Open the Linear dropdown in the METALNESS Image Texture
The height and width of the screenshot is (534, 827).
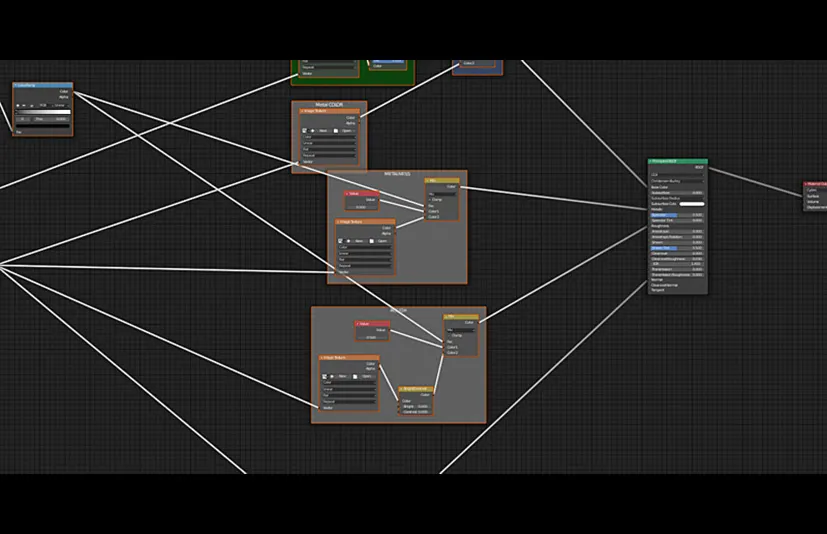364,254
